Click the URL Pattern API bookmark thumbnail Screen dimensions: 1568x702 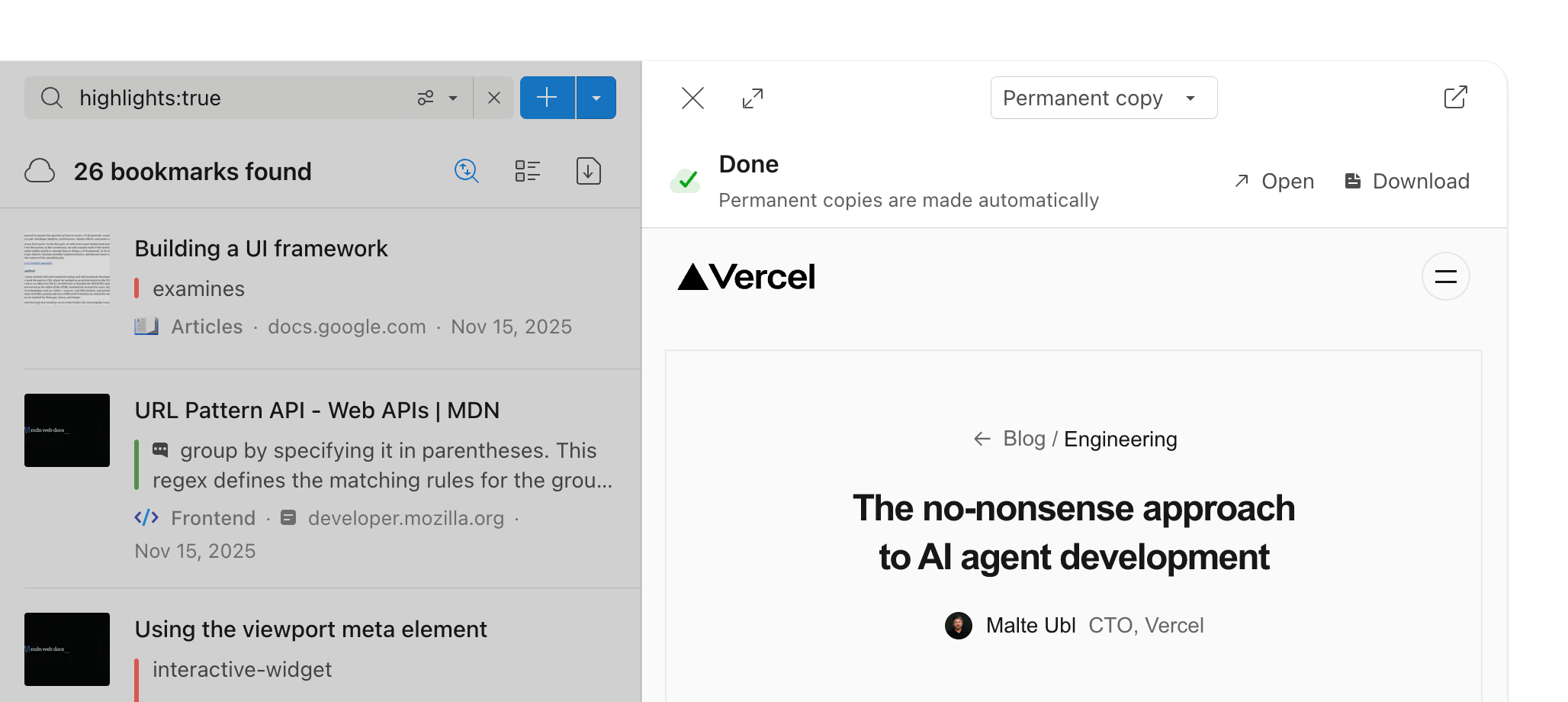pyautogui.click(x=67, y=430)
